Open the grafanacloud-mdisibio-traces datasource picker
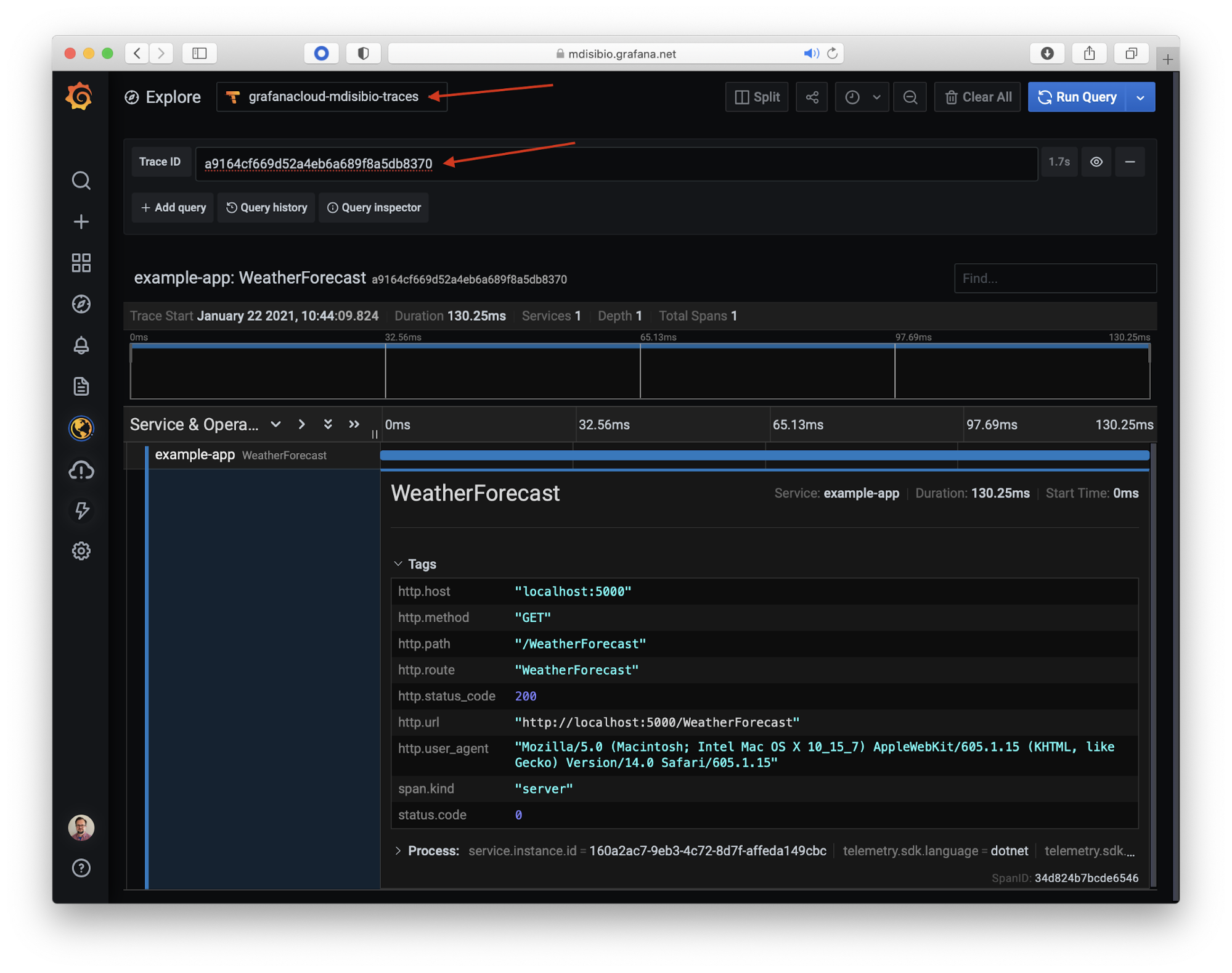Screen dimensions: 1232x973 click(332, 97)
